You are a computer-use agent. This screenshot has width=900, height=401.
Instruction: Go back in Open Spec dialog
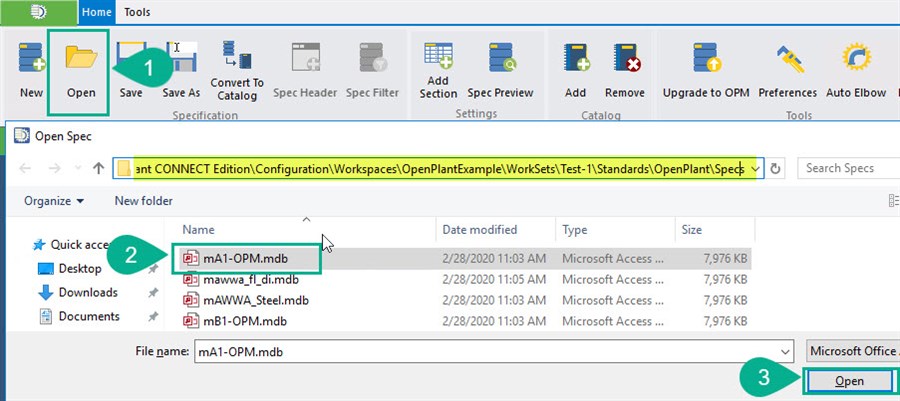pyautogui.click(x=25, y=169)
